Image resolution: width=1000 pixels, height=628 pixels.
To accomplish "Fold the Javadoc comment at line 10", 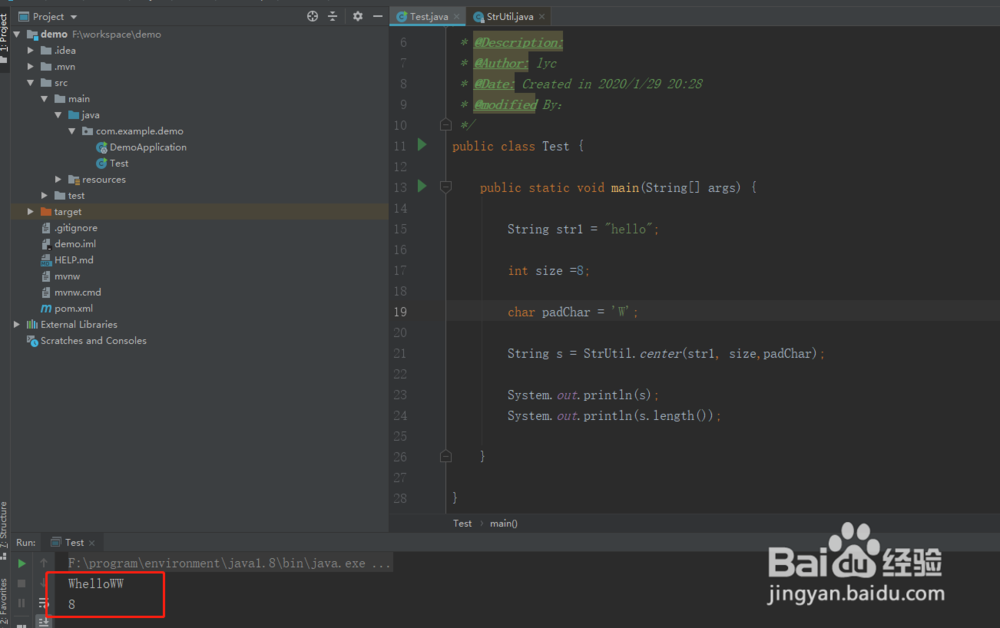I will [x=446, y=124].
